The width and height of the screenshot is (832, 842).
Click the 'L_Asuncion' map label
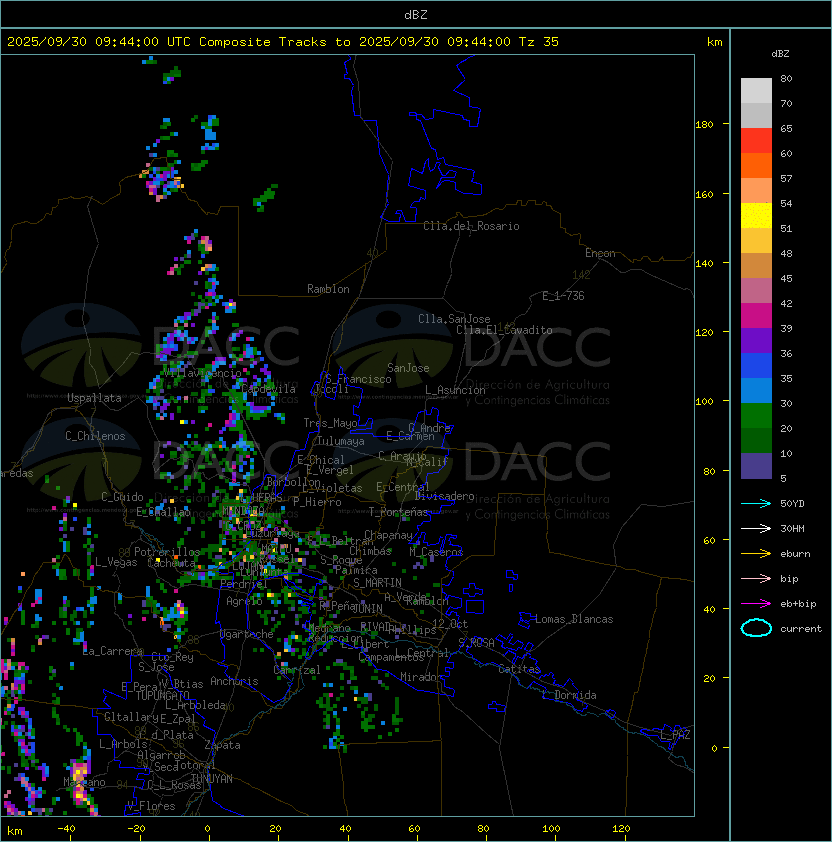(x=455, y=390)
